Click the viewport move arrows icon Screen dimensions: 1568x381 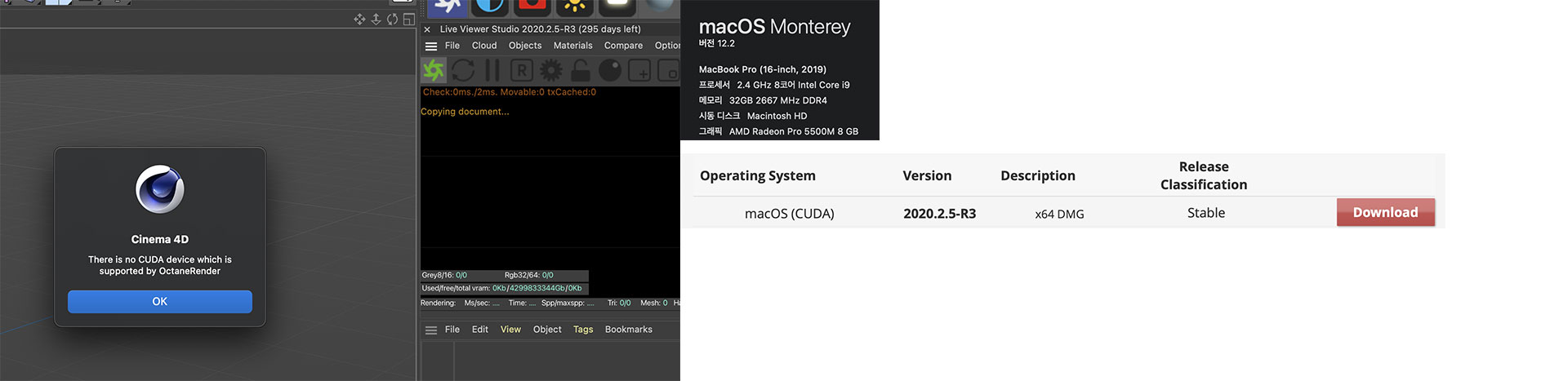[359, 19]
